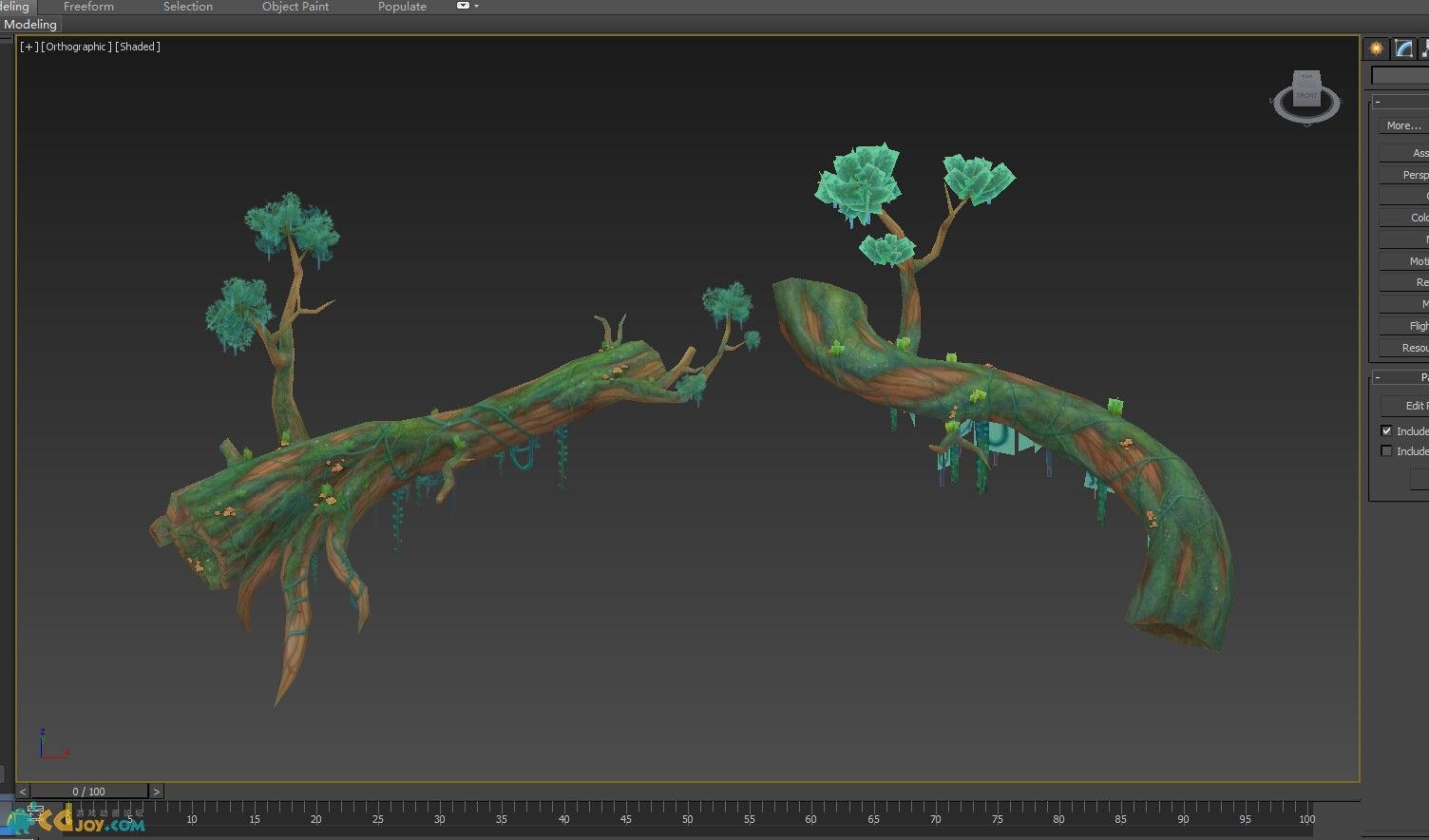Click frame 25 on the timeline

(x=377, y=818)
